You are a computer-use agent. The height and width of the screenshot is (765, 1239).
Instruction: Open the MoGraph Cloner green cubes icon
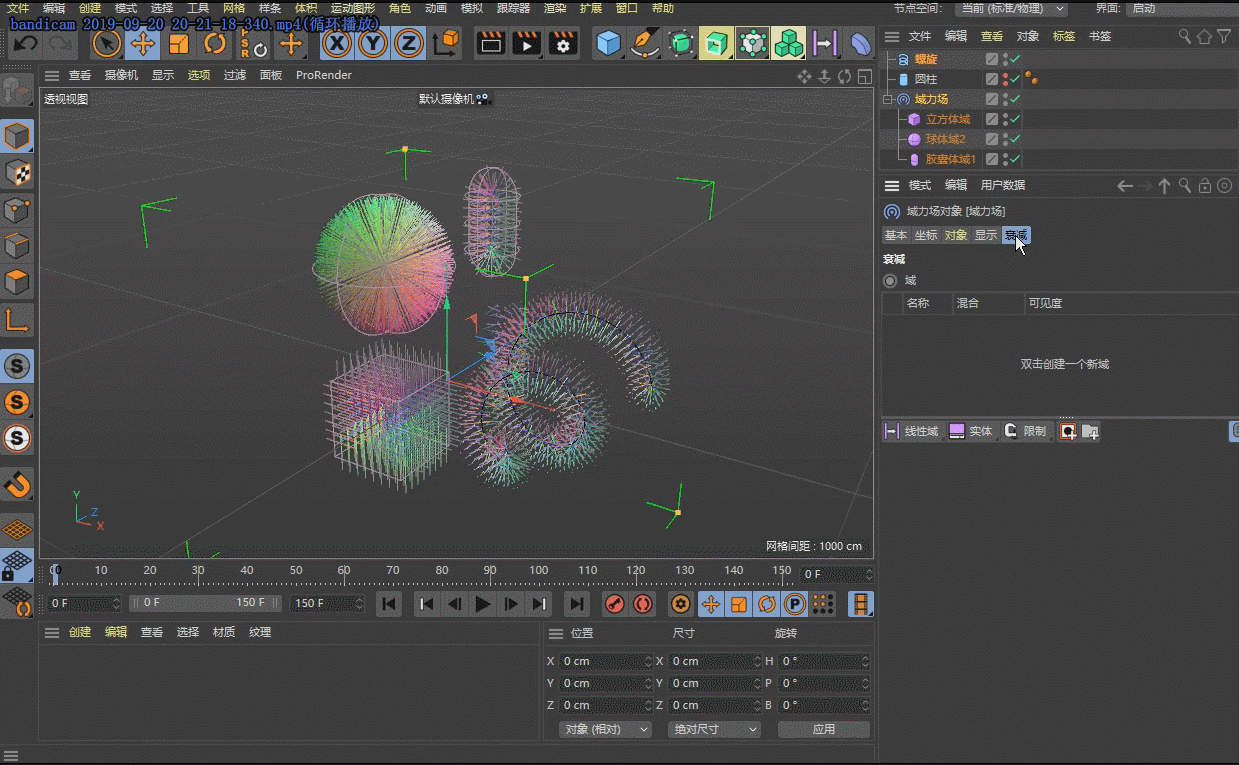tap(790, 44)
